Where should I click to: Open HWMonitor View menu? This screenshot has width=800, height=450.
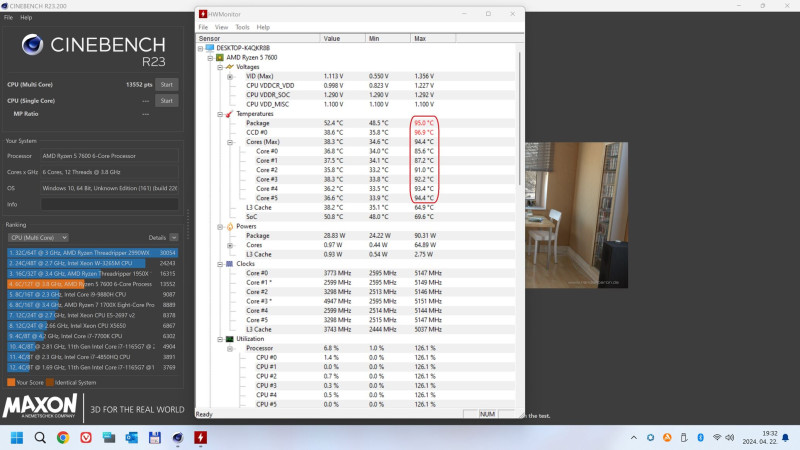[221, 27]
